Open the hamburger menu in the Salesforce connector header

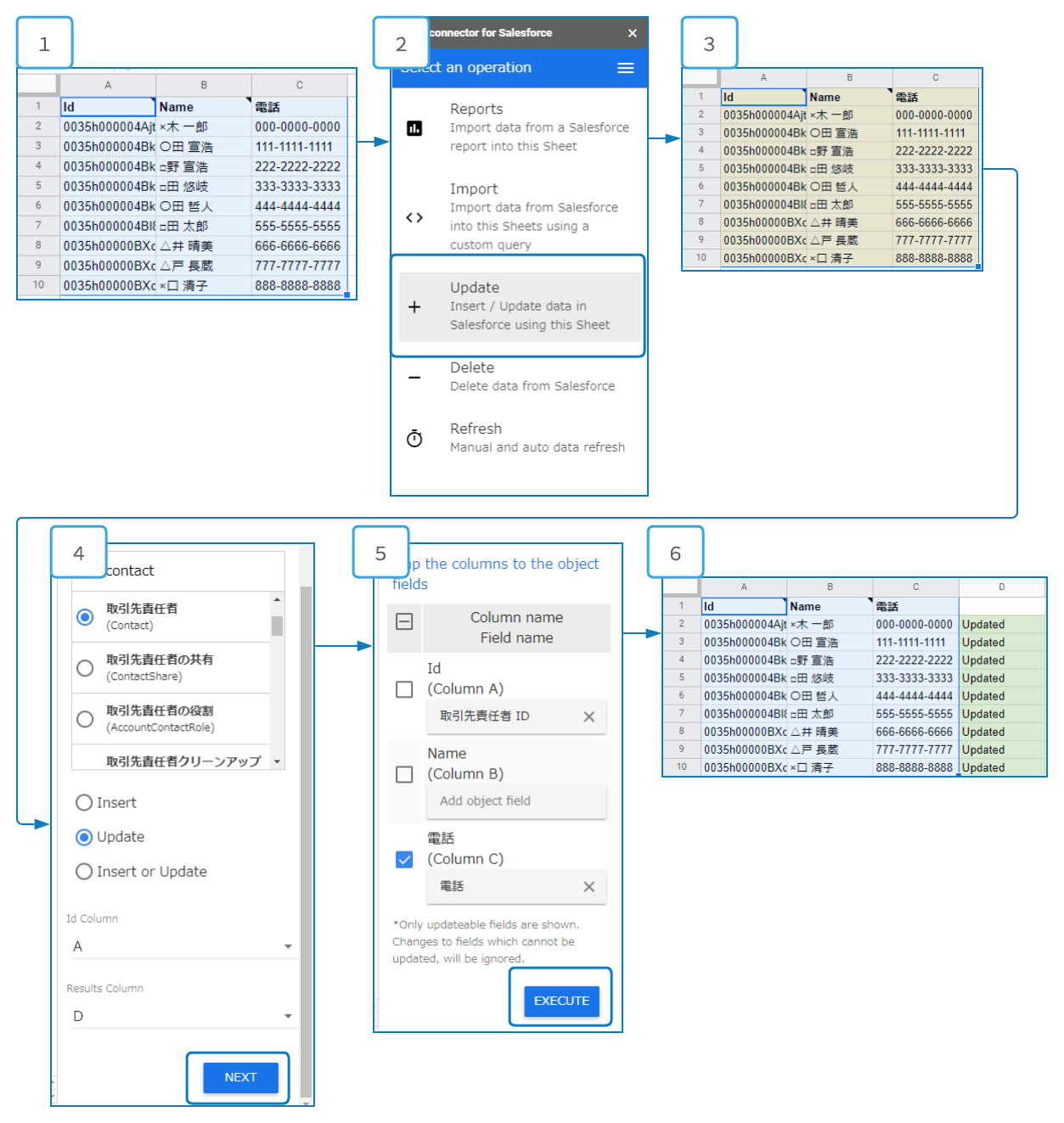tap(626, 68)
